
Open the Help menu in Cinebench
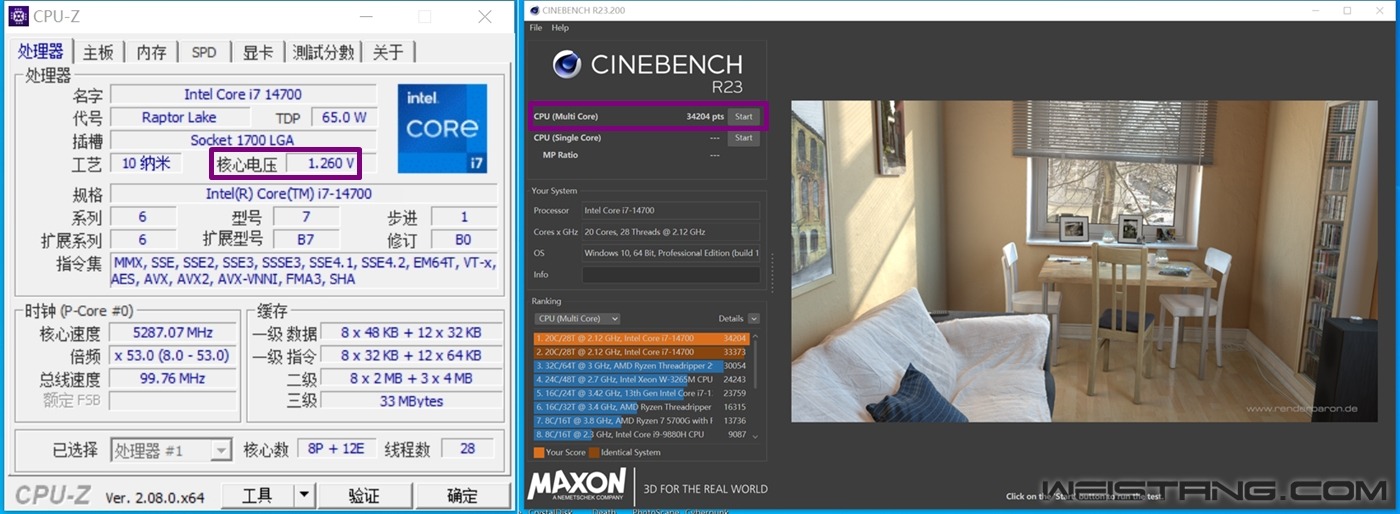[x=560, y=27]
